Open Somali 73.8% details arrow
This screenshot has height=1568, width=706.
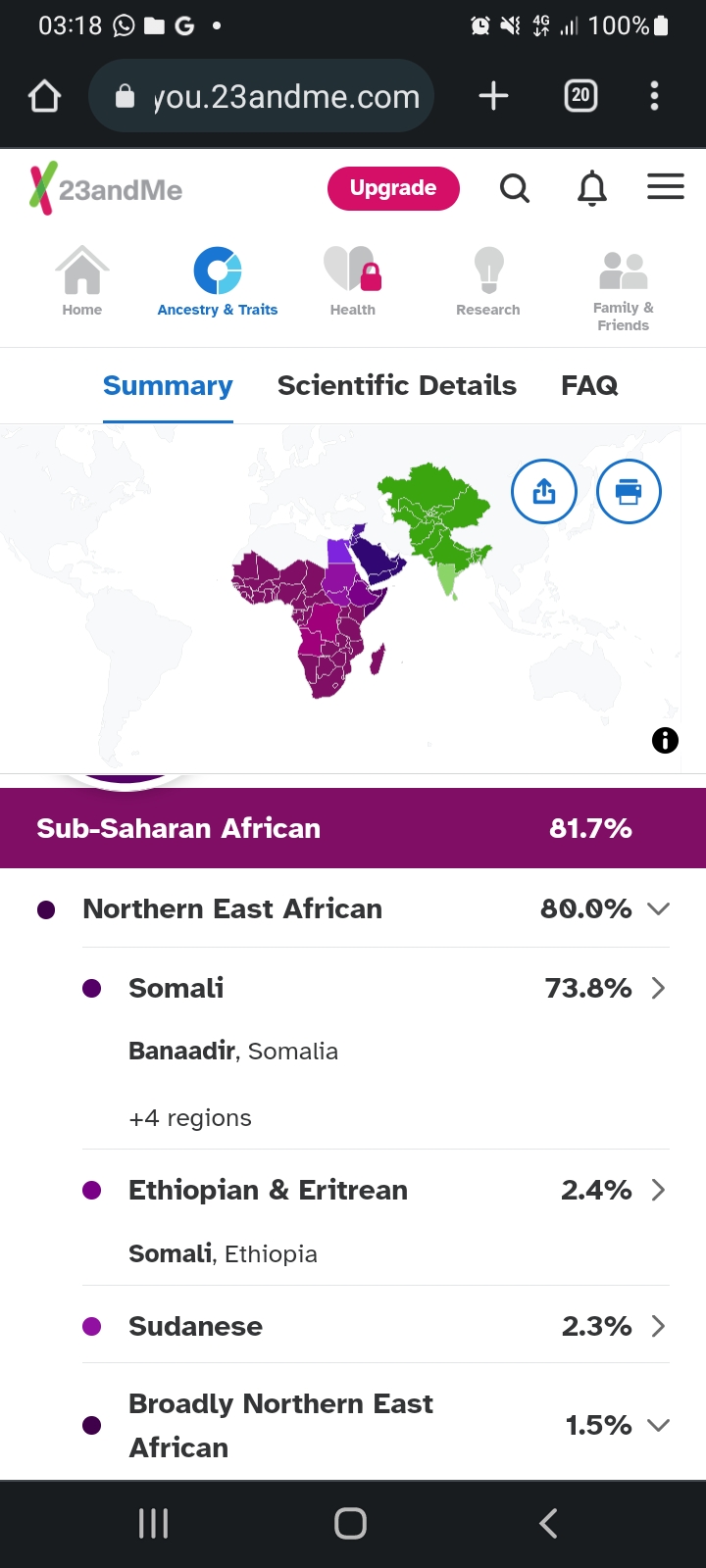coord(658,988)
